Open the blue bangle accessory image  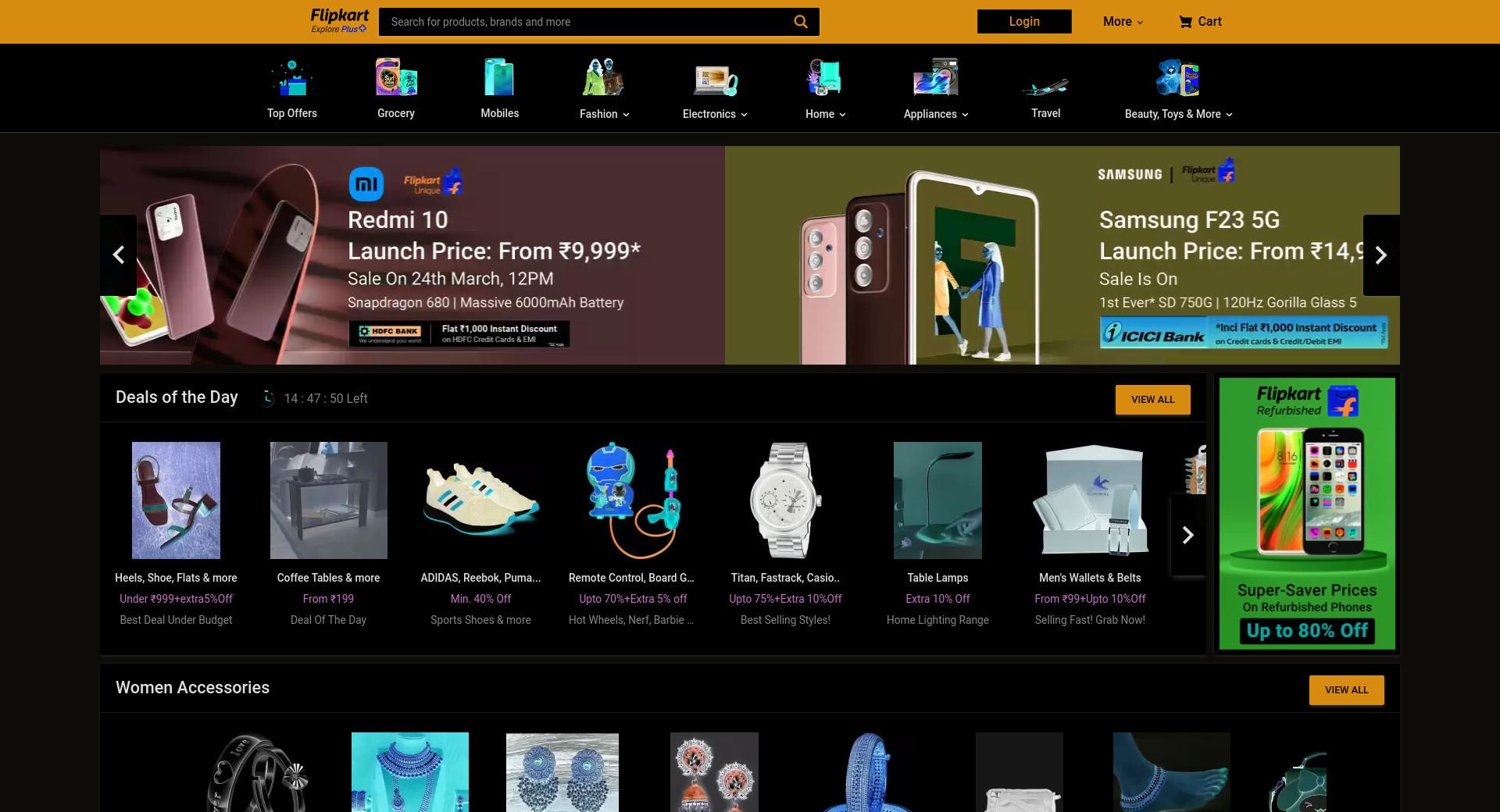(866, 772)
